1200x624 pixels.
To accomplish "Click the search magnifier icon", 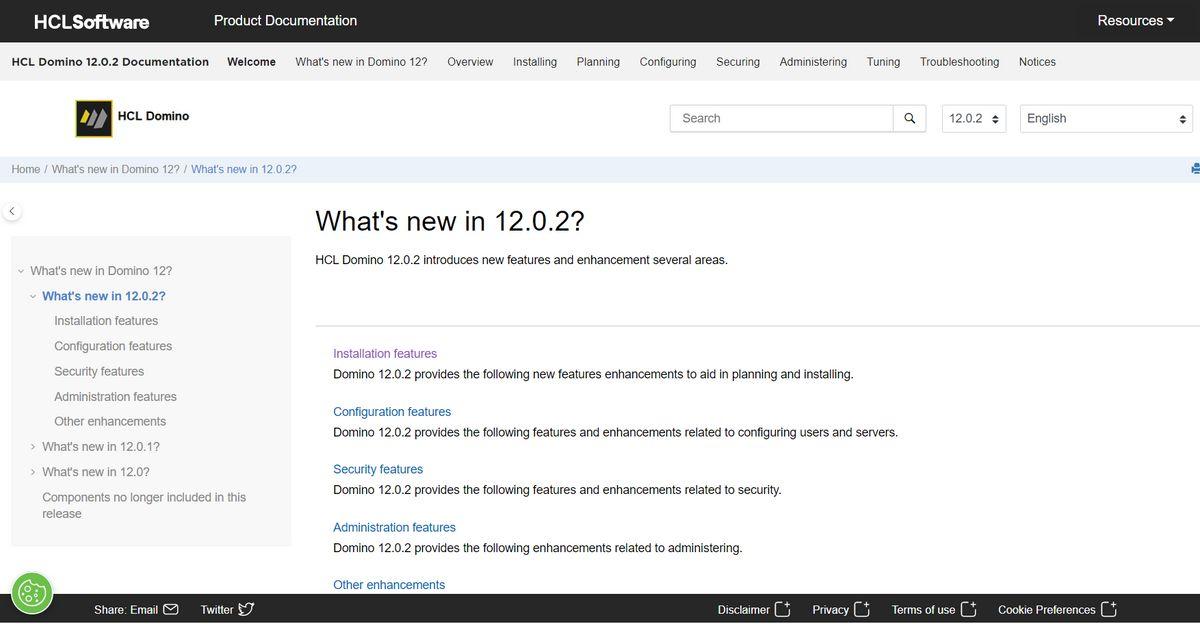I will 909,118.
